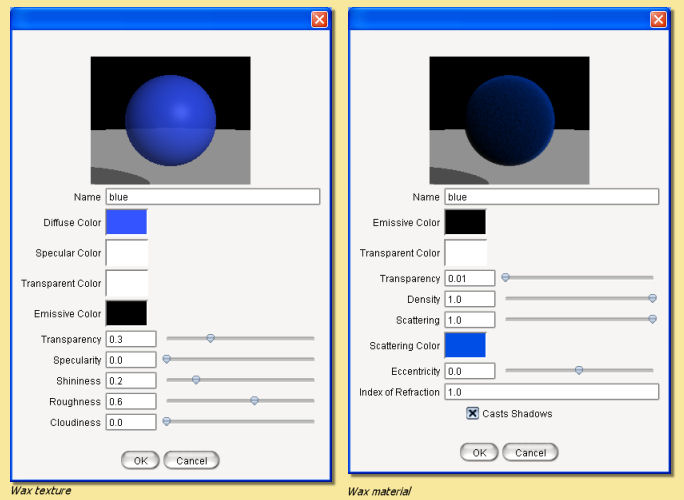Open the Transparent Color swatch in the material dialog
The height and width of the screenshot is (500, 684).
coord(465,253)
